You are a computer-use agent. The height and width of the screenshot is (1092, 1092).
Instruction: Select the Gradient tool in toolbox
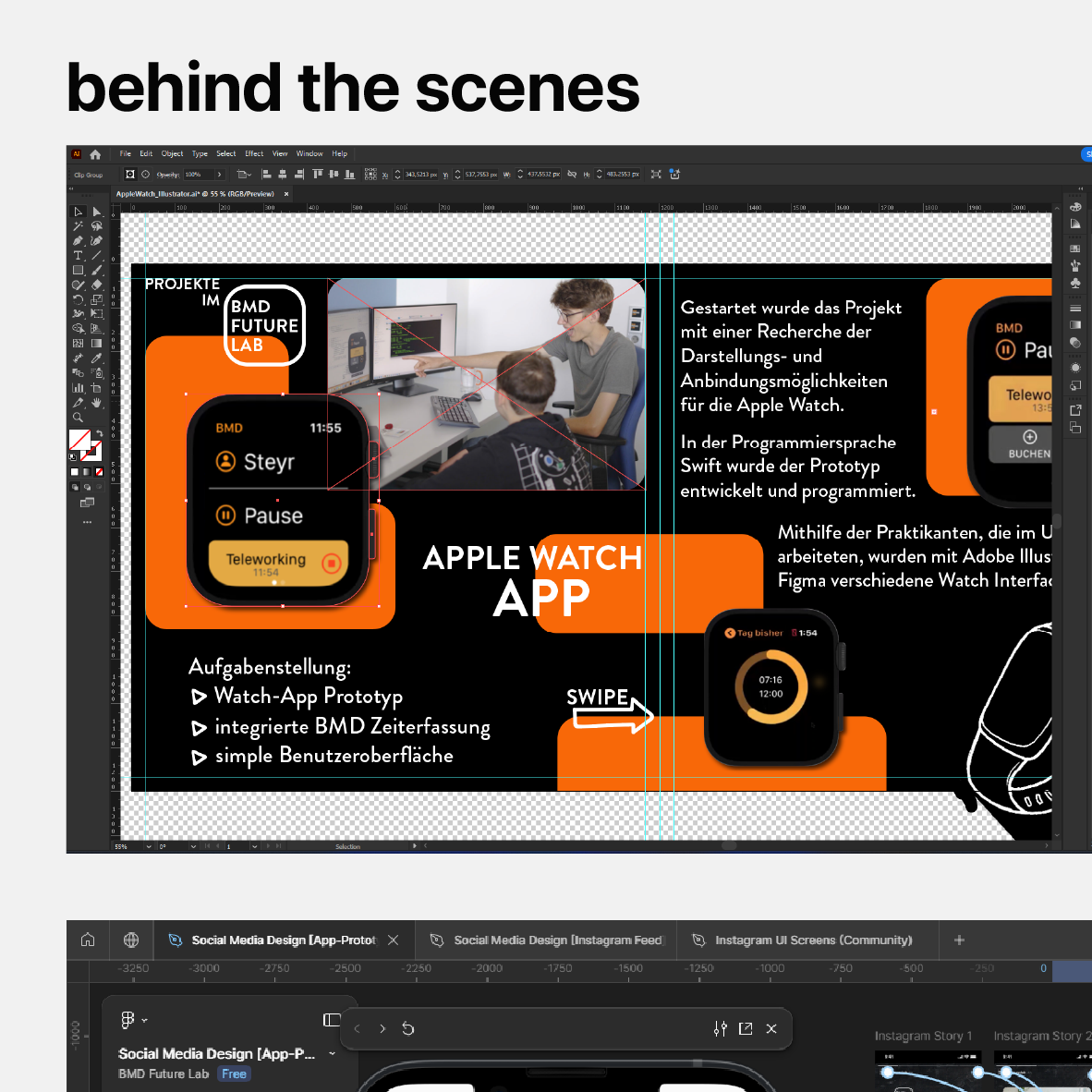coord(97,344)
